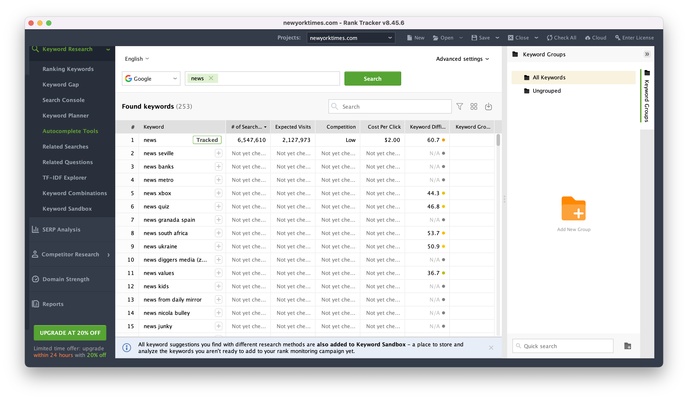
Task: Select Autocomplete Tools in sidebar
Action: coord(70,131)
